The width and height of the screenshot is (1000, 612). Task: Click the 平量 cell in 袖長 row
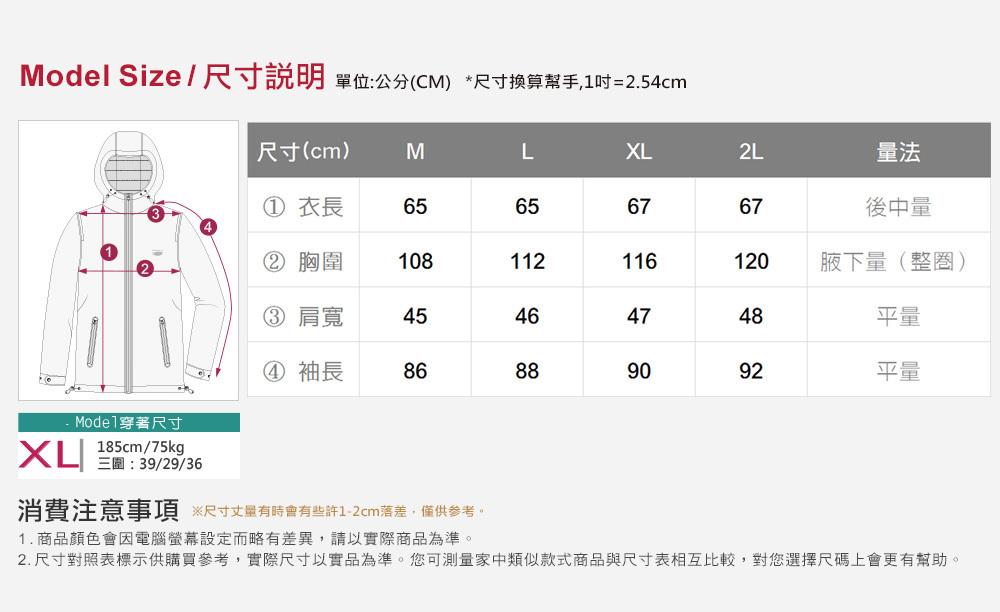pos(899,370)
